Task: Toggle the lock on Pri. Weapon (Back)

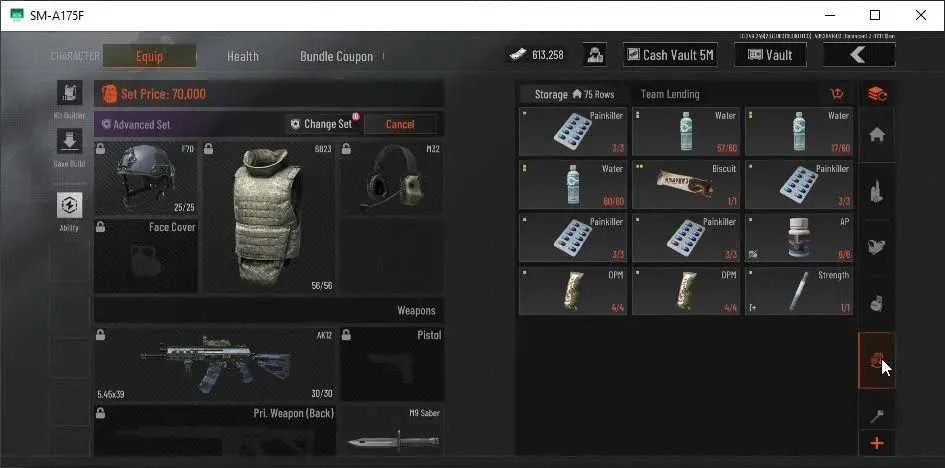Action: [101, 413]
